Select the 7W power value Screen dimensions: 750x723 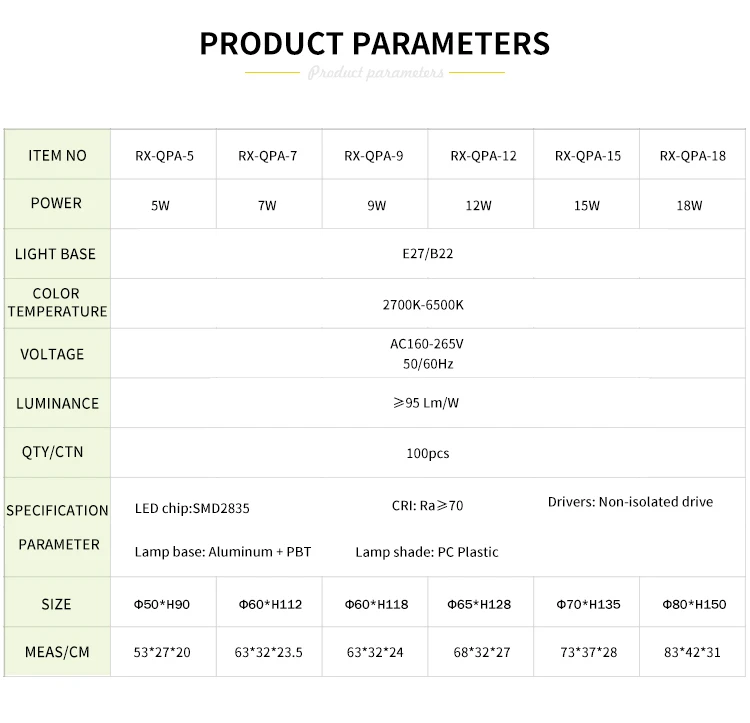267,206
